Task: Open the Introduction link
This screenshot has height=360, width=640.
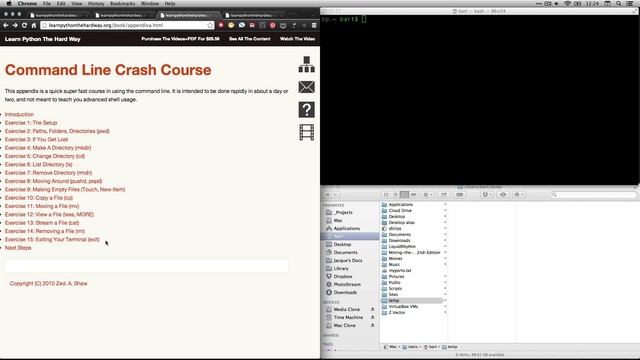Action: click(19, 114)
